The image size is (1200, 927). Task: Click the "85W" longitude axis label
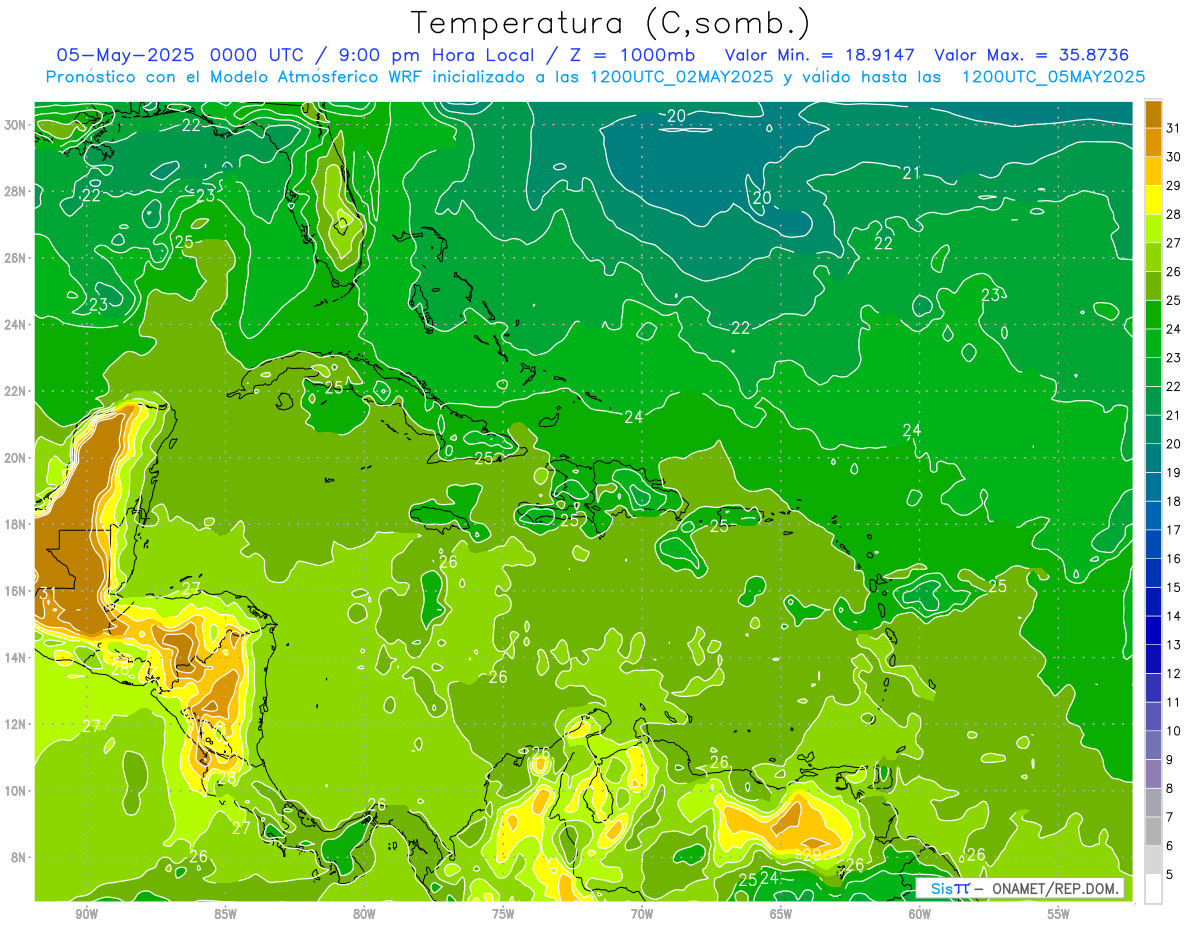pyautogui.click(x=225, y=914)
